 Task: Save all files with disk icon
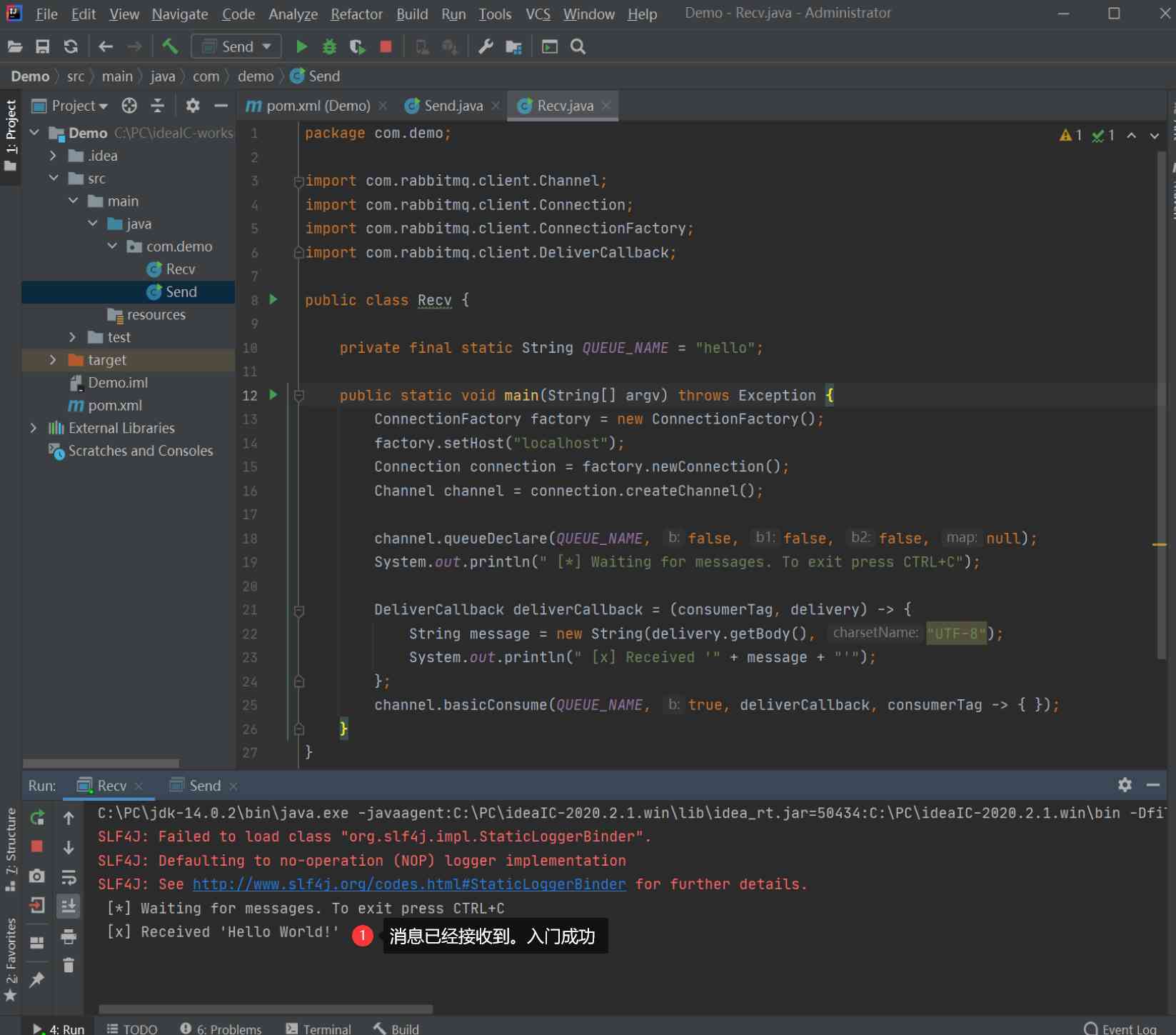[x=43, y=47]
